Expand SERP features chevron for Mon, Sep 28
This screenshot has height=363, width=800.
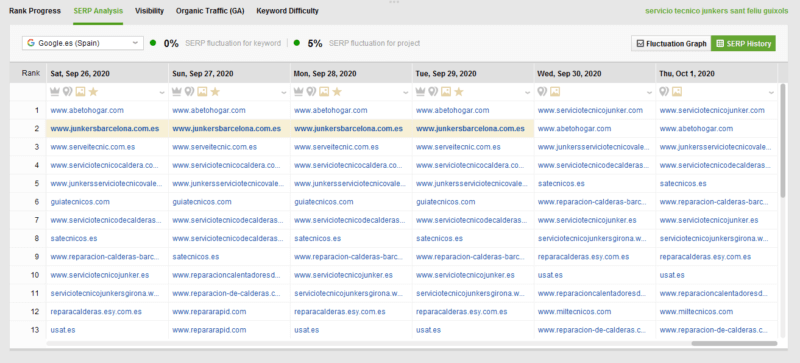tap(406, 92)
